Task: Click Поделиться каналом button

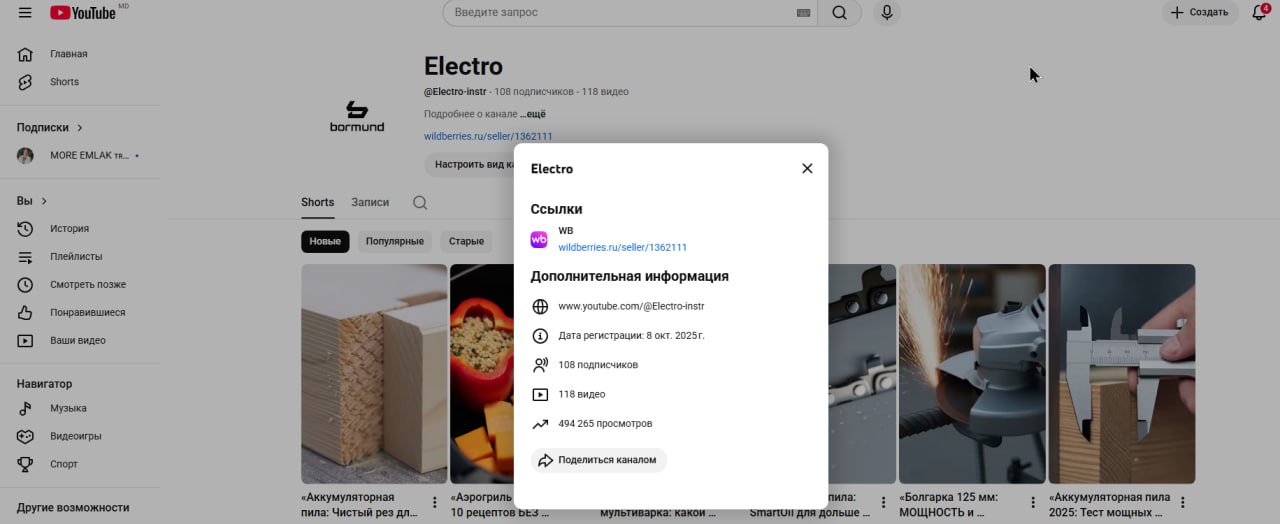Action: (598, 460)
